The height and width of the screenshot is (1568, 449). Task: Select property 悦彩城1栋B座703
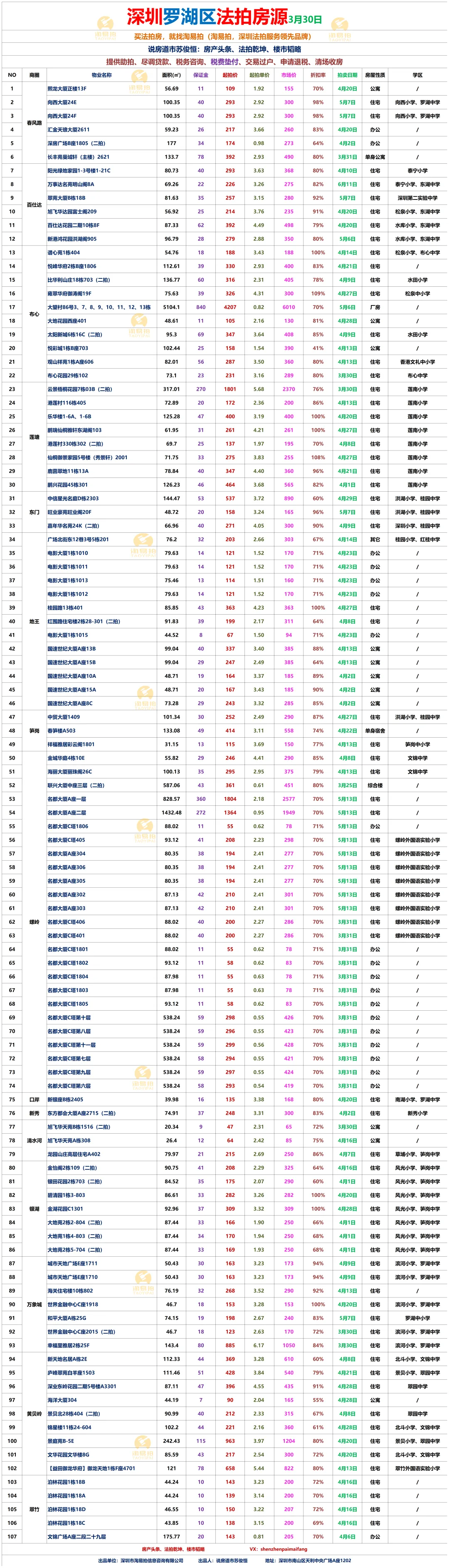tap(68, 348)
